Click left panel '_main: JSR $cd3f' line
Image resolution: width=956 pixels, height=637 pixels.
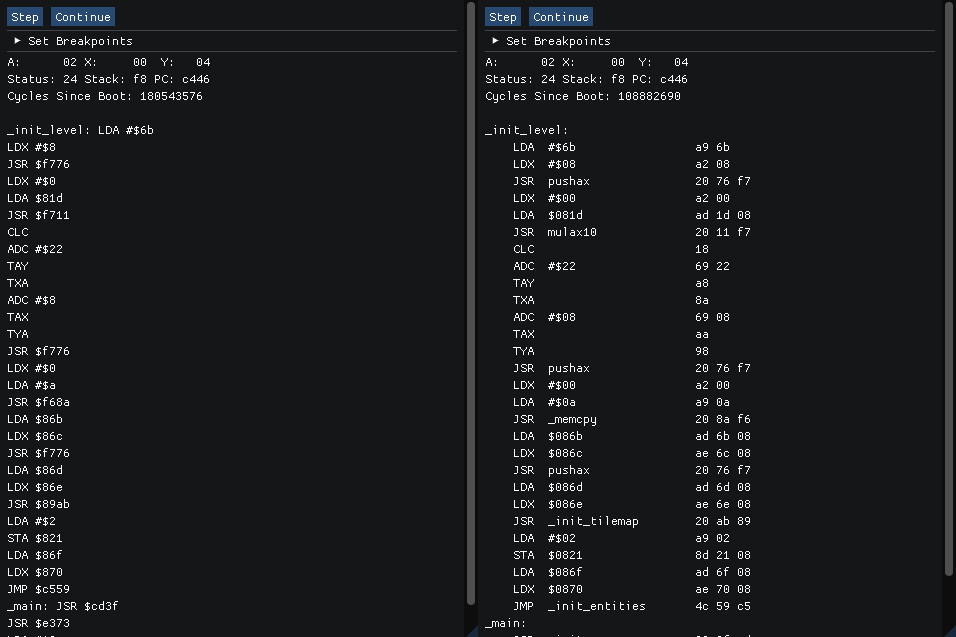pyautogui.click(x=63, y=607)
